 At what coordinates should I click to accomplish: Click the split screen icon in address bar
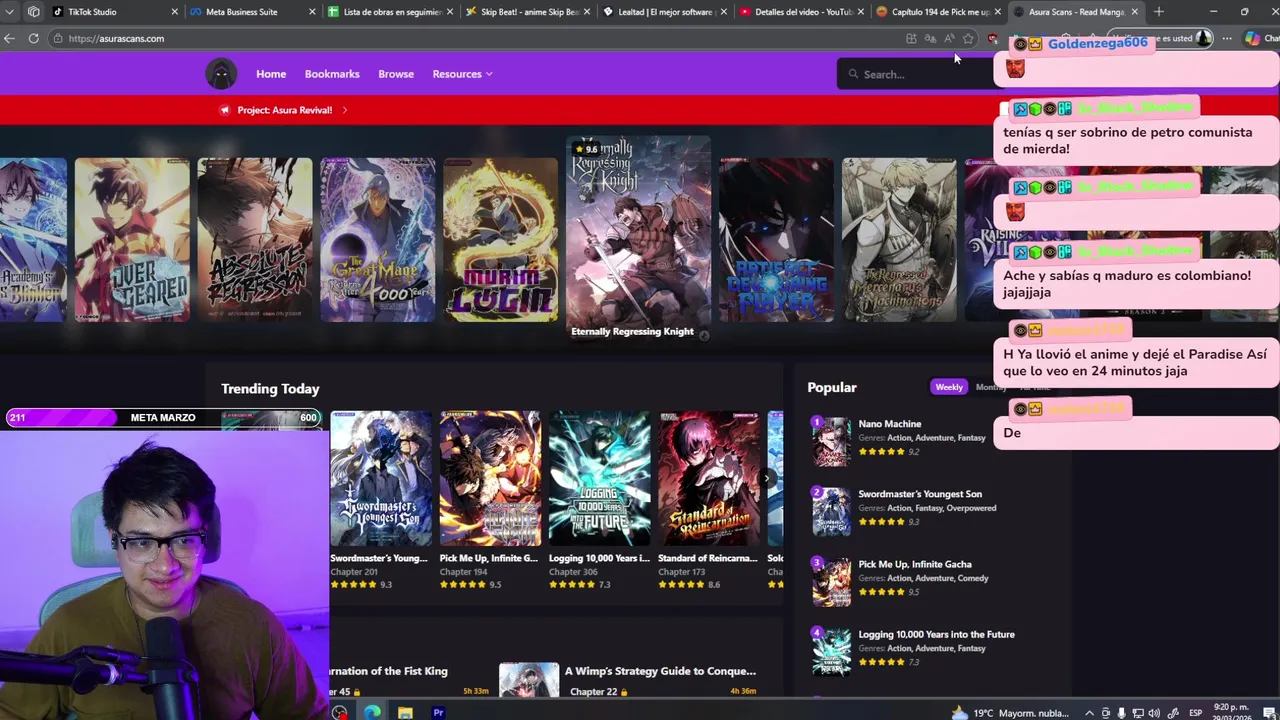(911, 38)
